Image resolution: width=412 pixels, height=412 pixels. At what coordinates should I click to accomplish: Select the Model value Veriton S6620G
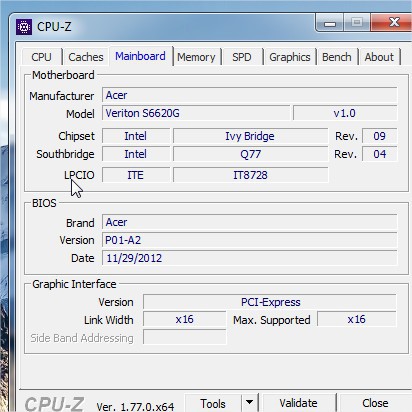click(196, 113)
